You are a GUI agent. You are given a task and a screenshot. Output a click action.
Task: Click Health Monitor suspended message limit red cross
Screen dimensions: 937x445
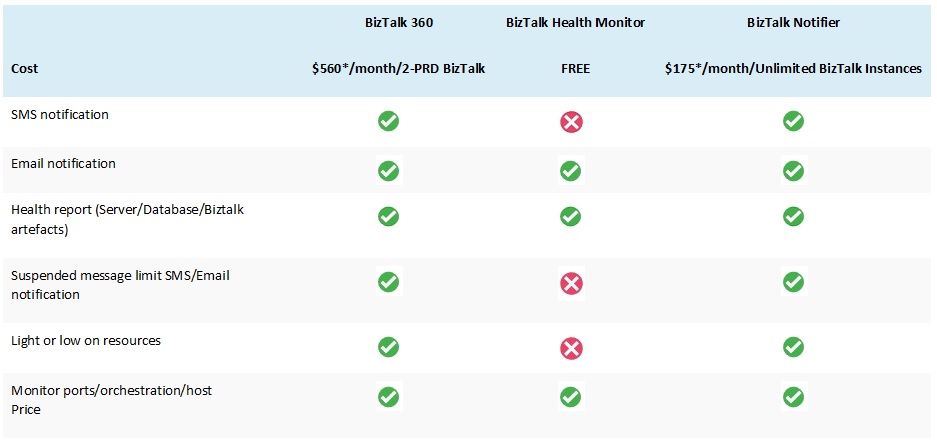[x=571, y=284]
